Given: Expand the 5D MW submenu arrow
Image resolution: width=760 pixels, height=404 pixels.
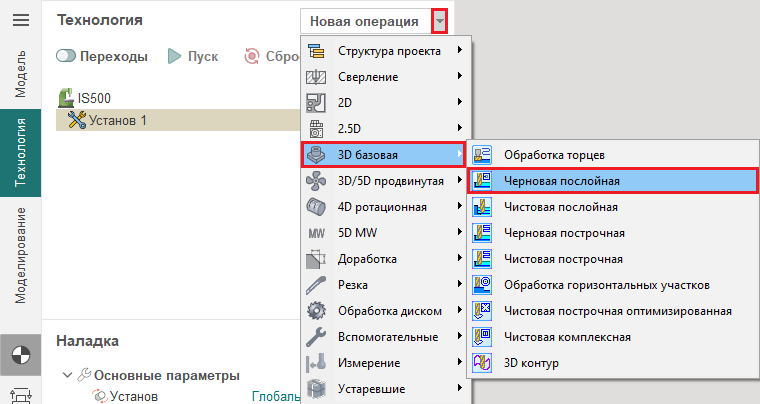Looking at the screenshot, I should 459,233.
